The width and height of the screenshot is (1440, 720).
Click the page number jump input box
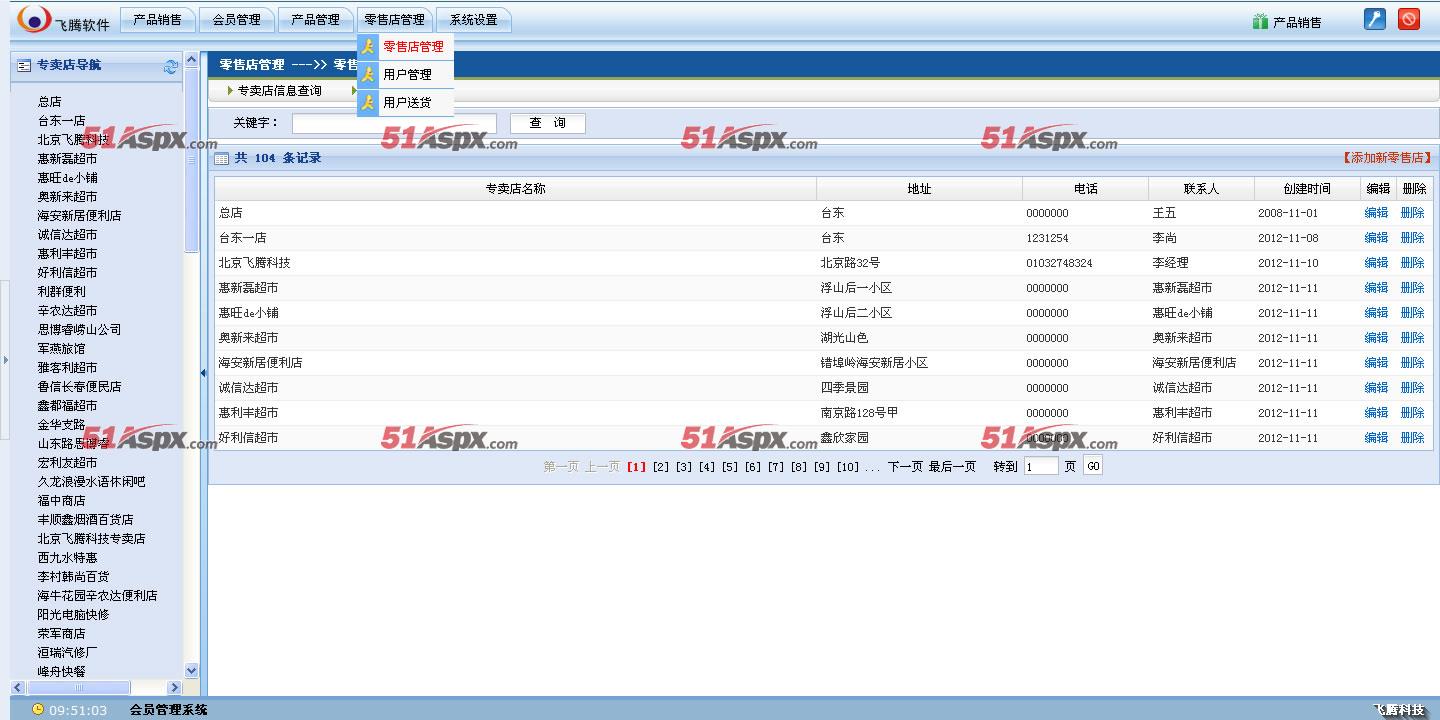(x=1041, y=466)
